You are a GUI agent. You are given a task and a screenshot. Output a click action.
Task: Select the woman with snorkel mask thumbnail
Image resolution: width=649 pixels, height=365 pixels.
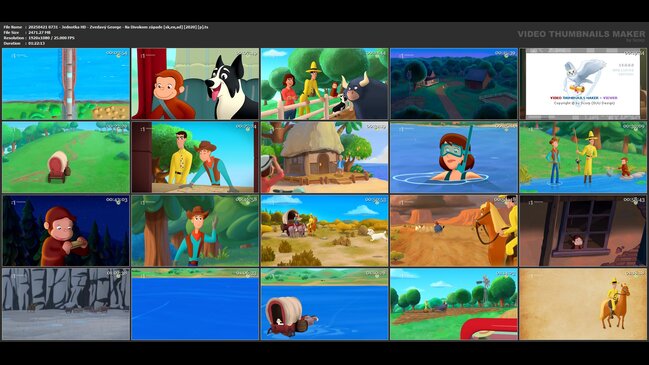454,157
